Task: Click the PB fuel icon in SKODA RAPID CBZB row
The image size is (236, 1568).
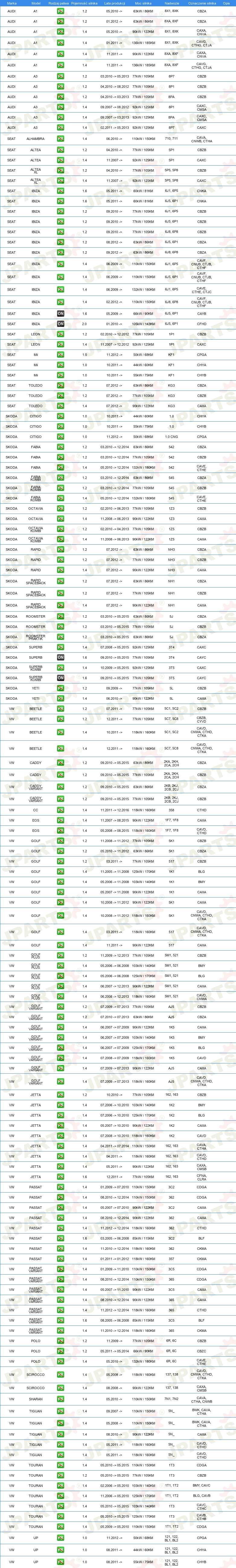Action: click(60, 559)
